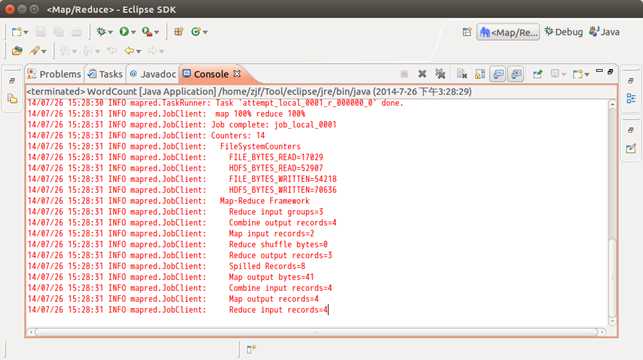Toggle the Scroll Lock icon
643x360 pixels.
click(x=480, y=74)
